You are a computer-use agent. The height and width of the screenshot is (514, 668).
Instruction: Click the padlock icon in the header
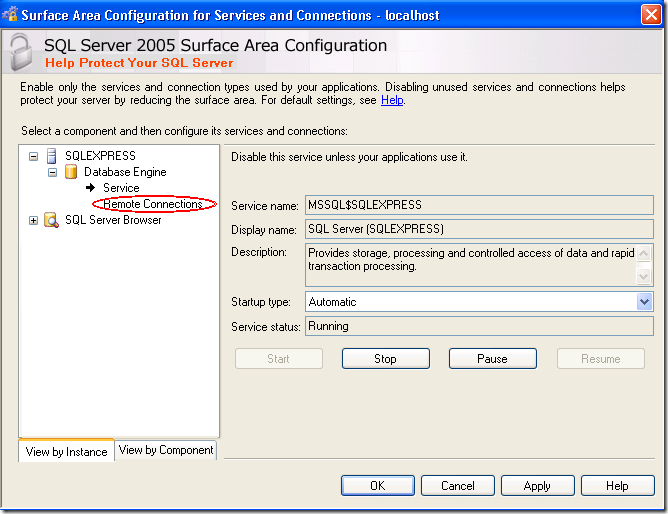point(21,52)
